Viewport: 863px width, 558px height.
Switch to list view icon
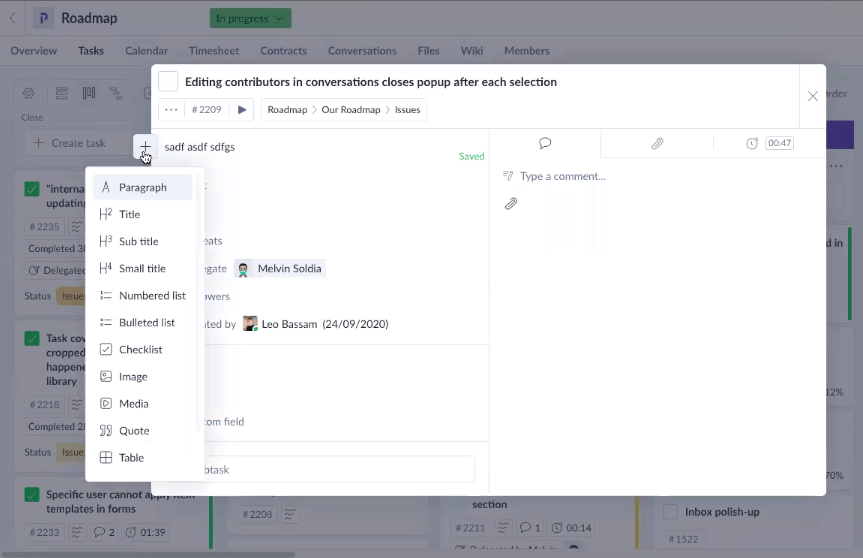62,93
